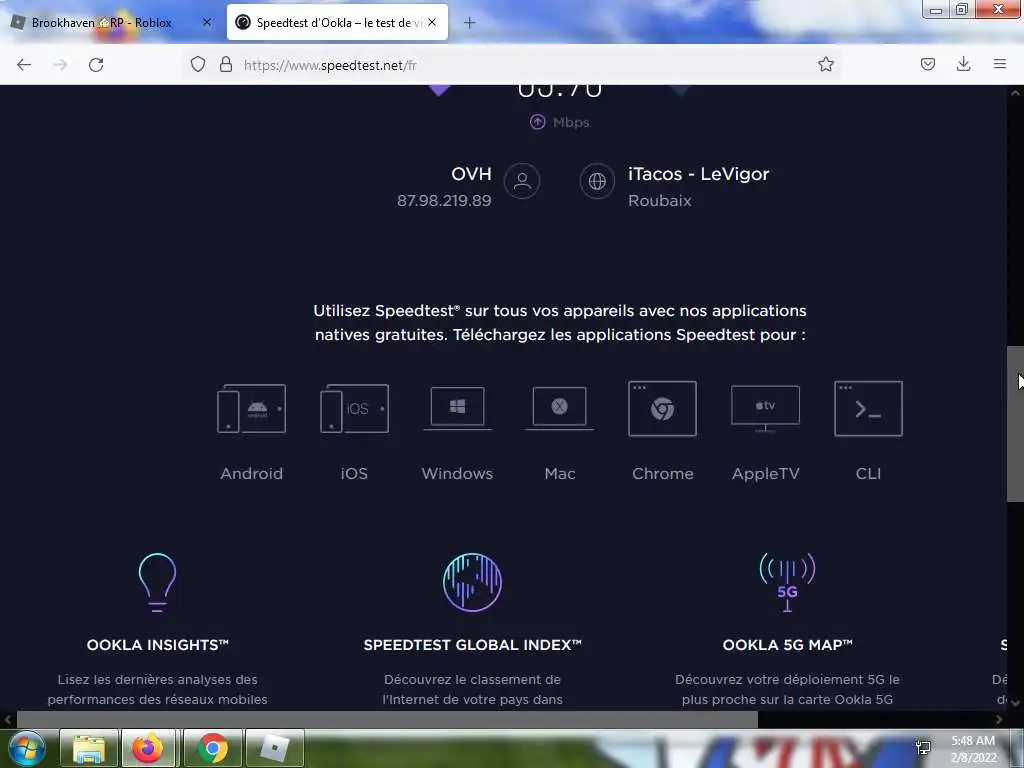Open the OOKLA INSIGHTS heading link
1024x768 pixels.
157,645
